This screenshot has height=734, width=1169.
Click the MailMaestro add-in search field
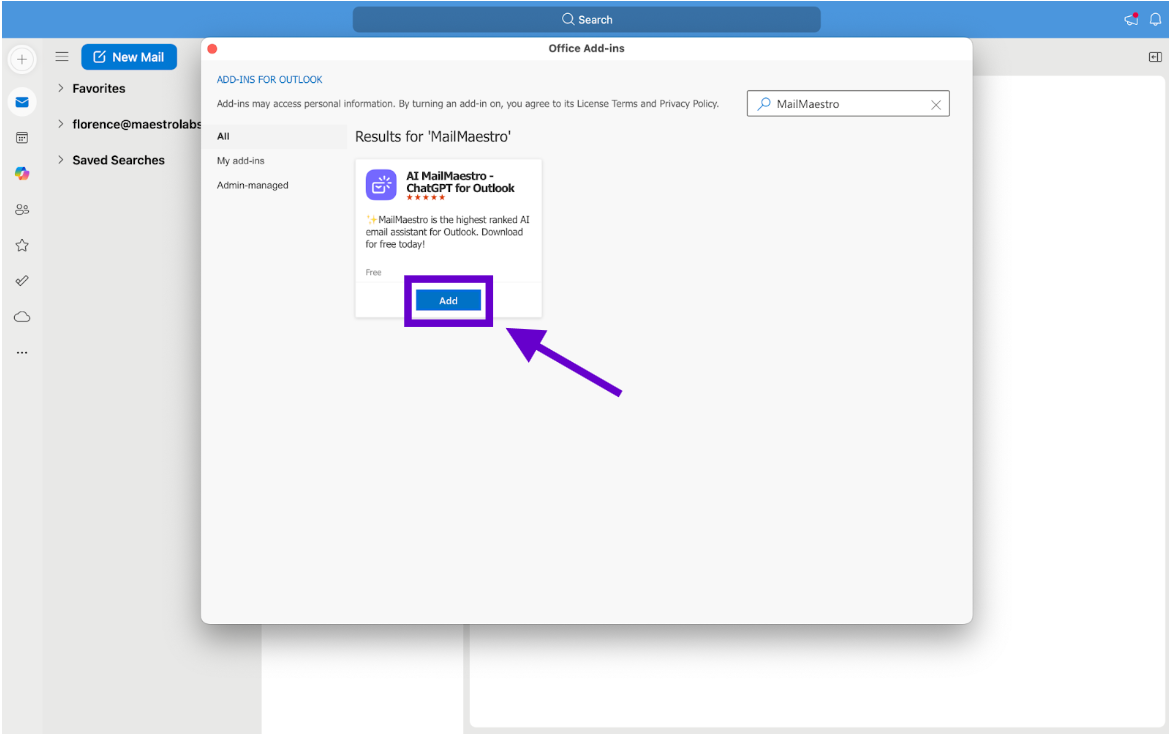pos(848,104)
